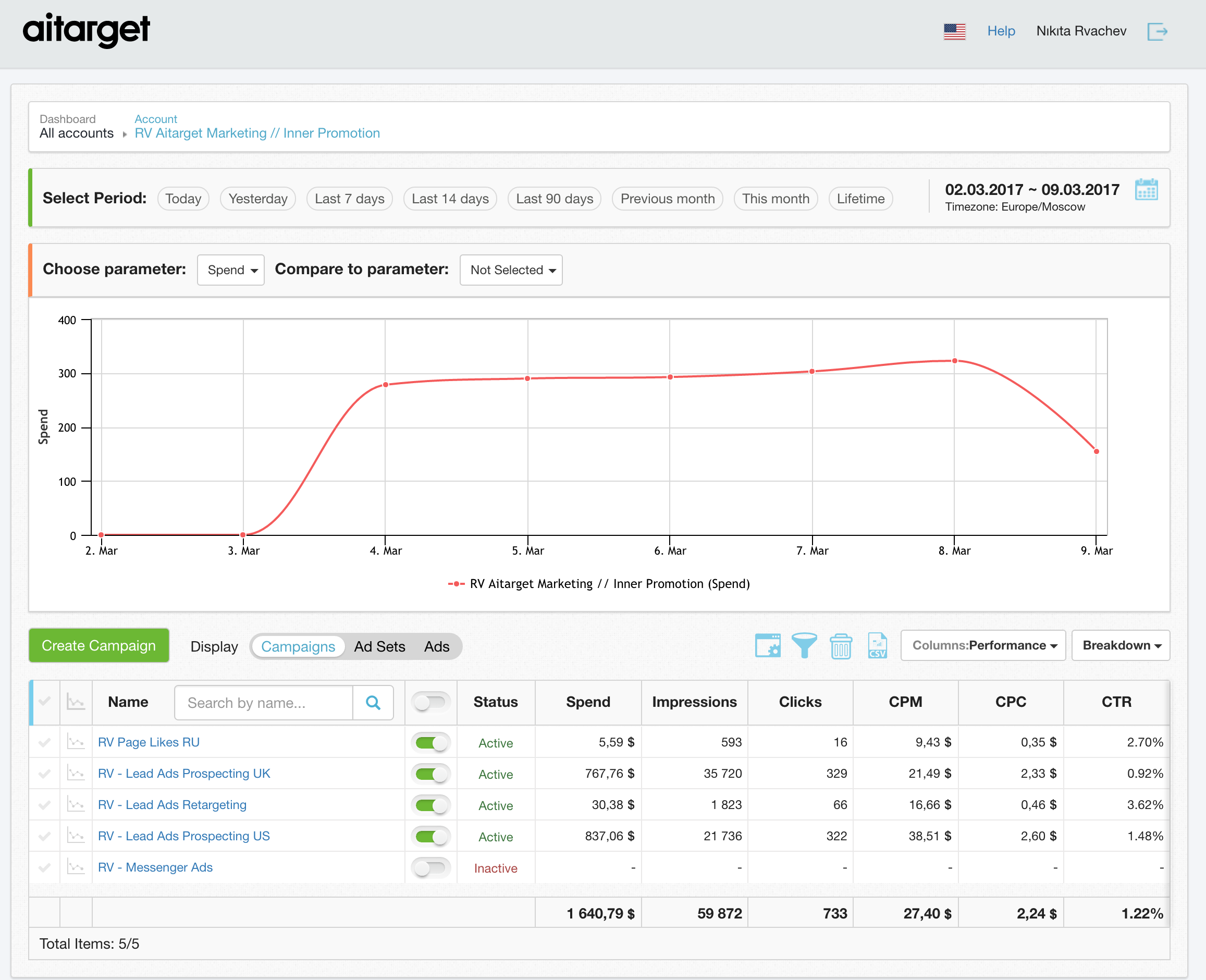Viewport: 1206px width, 980px height.
Task: Select the This month period
Action: click(776, 199)
